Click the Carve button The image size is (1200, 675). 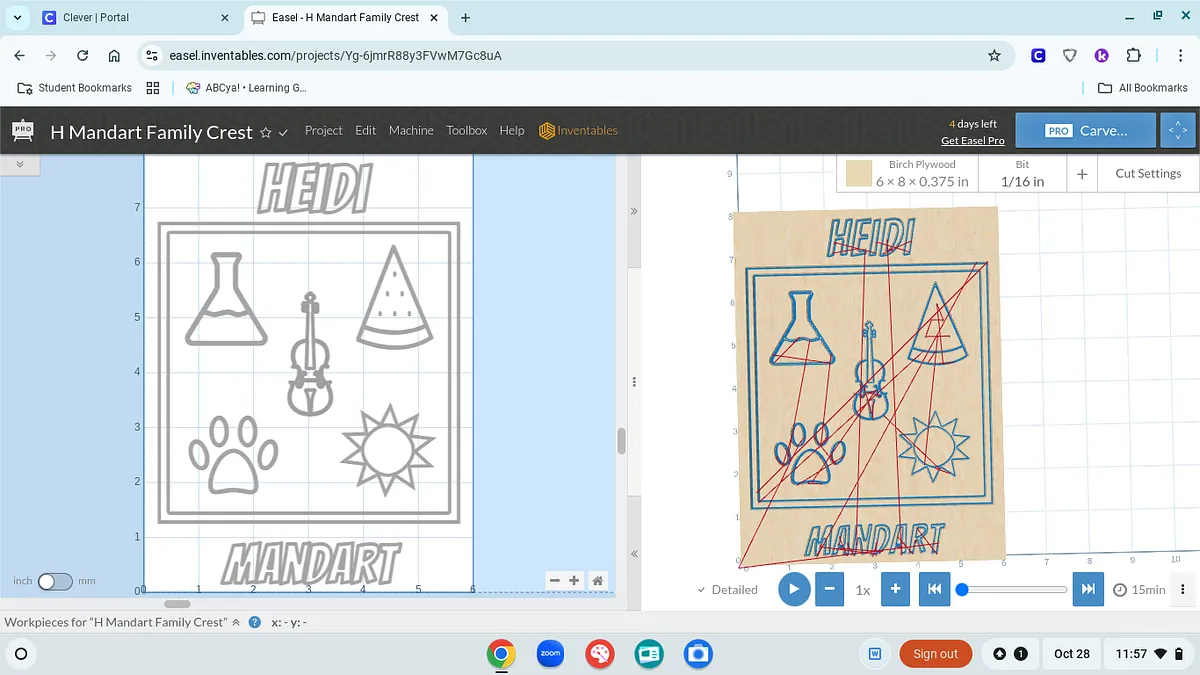click(x=1087, y=131)
